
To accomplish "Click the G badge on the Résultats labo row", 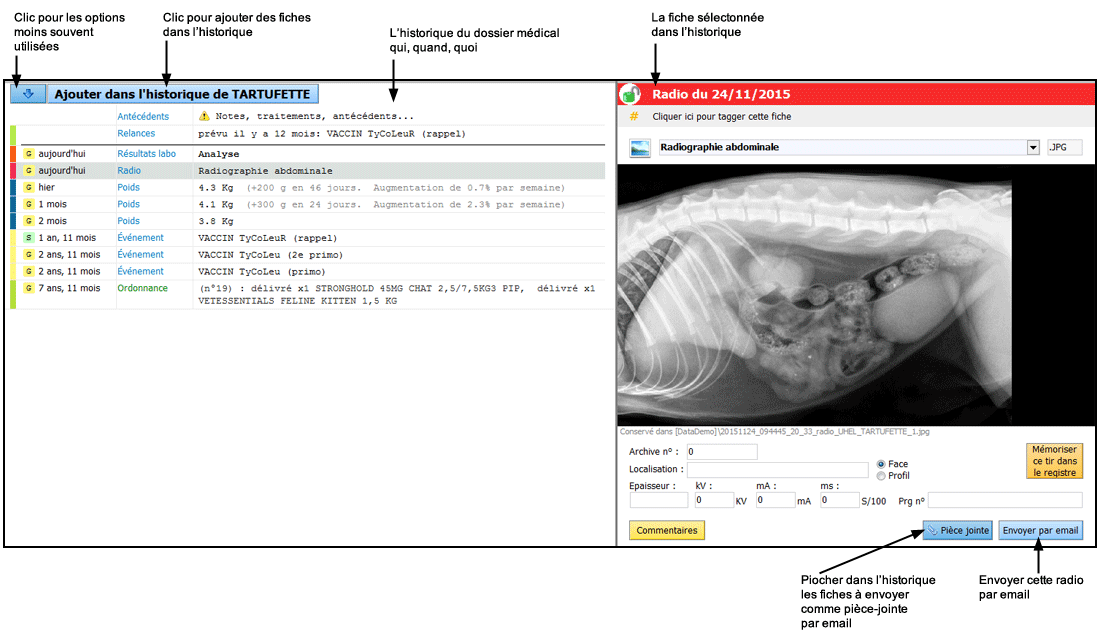I will pyautogui.click(x=29, y=154).
